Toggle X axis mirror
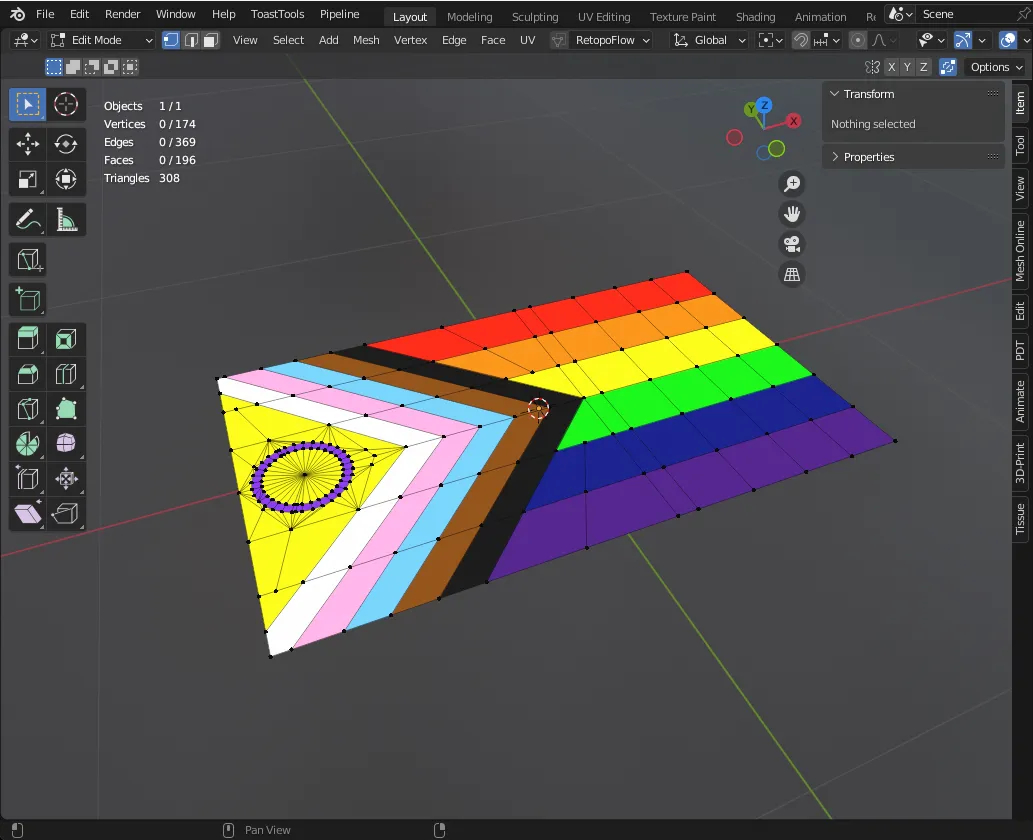Image resolution: width=1033 pixels, height=840 pixels. (x=891, y=67)
